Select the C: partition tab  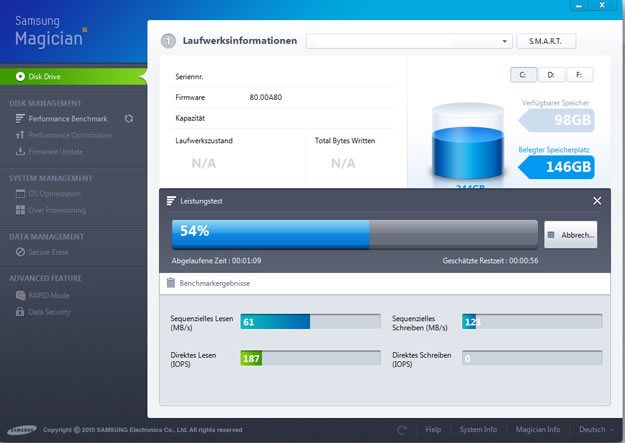coord(523,75)
